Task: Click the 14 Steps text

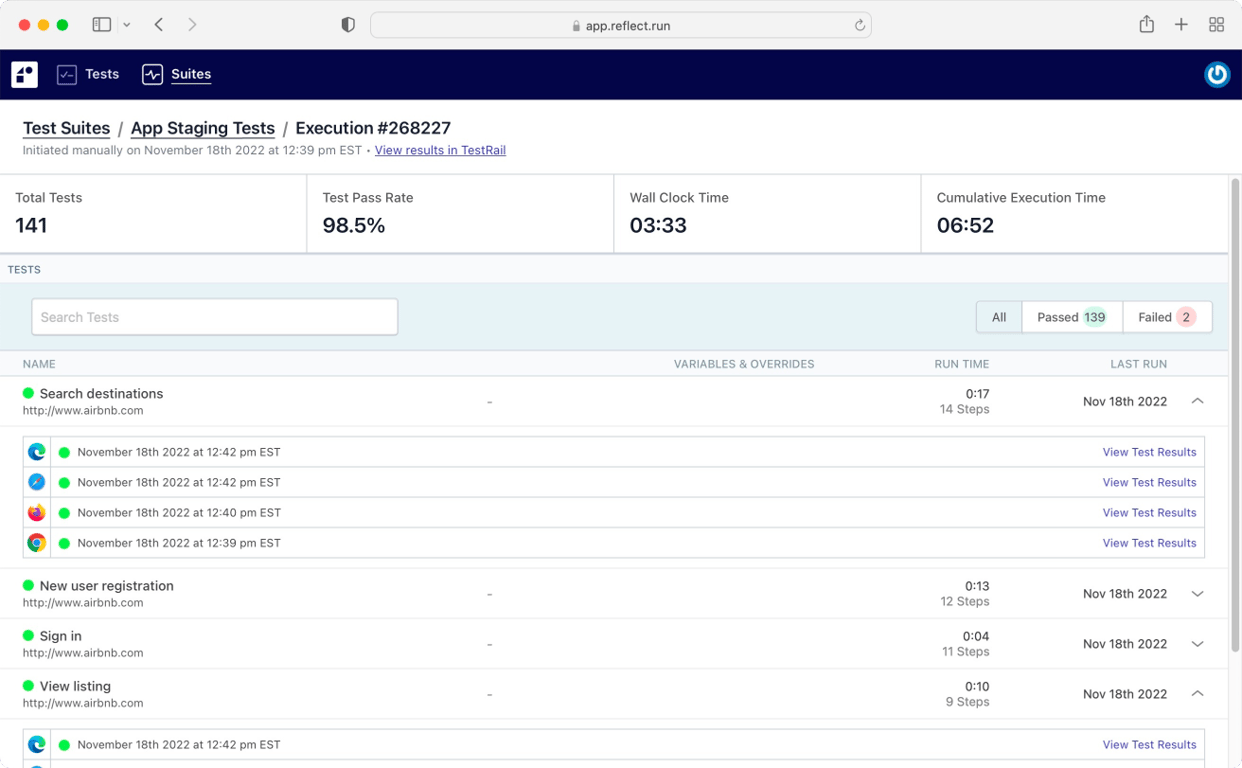Action: (965, 409)
